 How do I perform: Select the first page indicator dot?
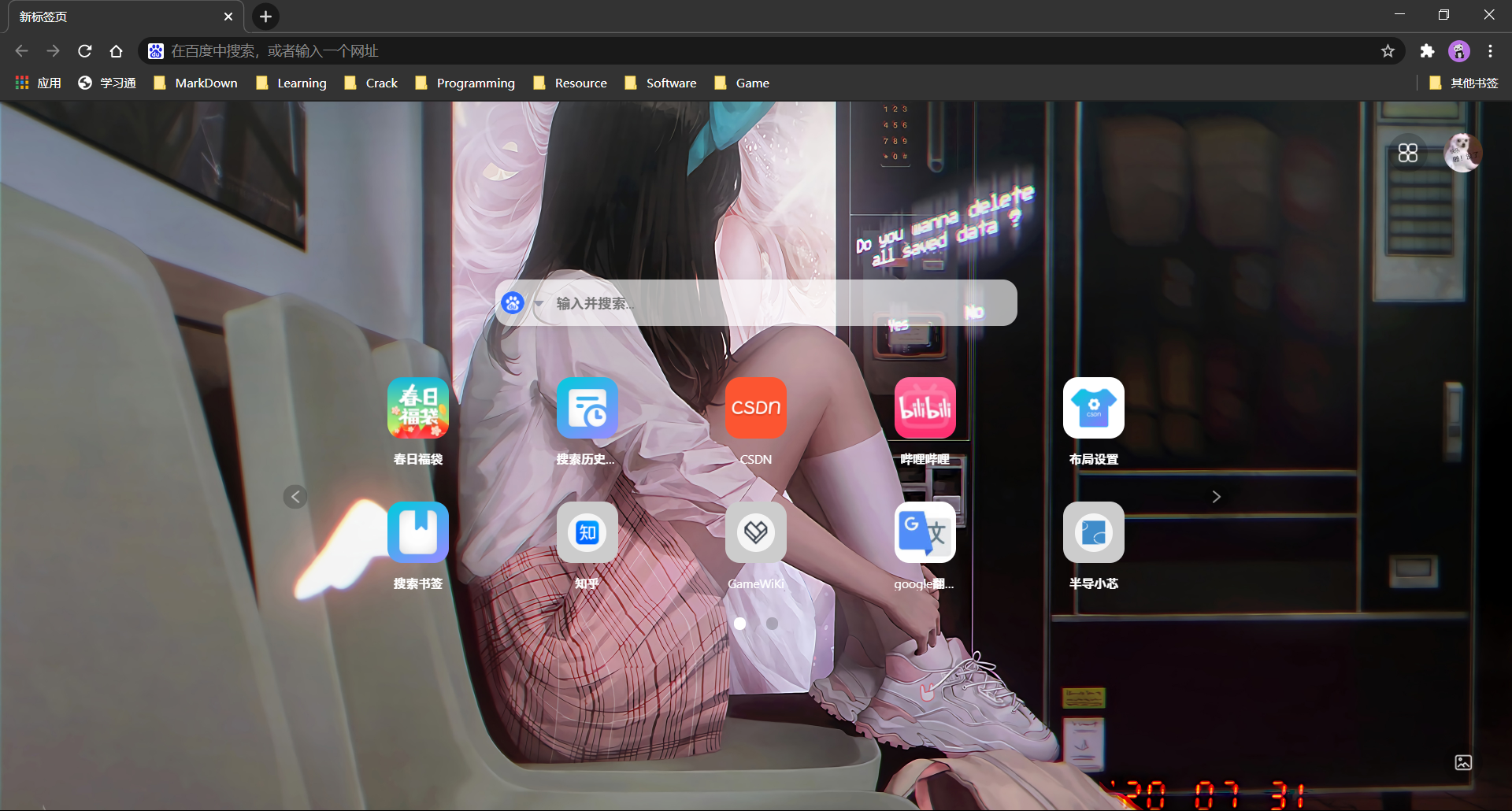tap(739, 623)
